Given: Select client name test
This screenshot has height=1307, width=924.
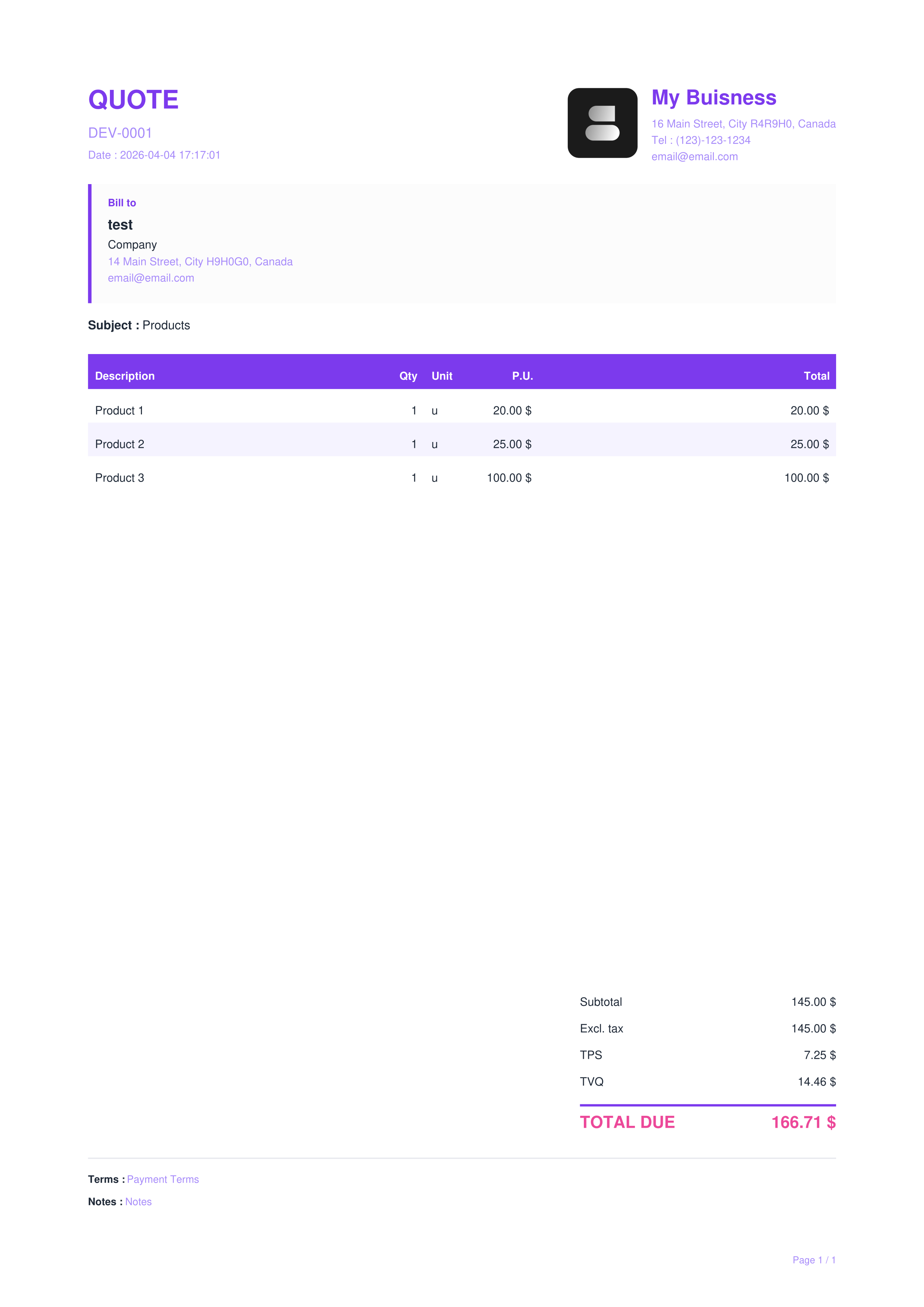Looking at the screenshot, I should pos(120,225).
